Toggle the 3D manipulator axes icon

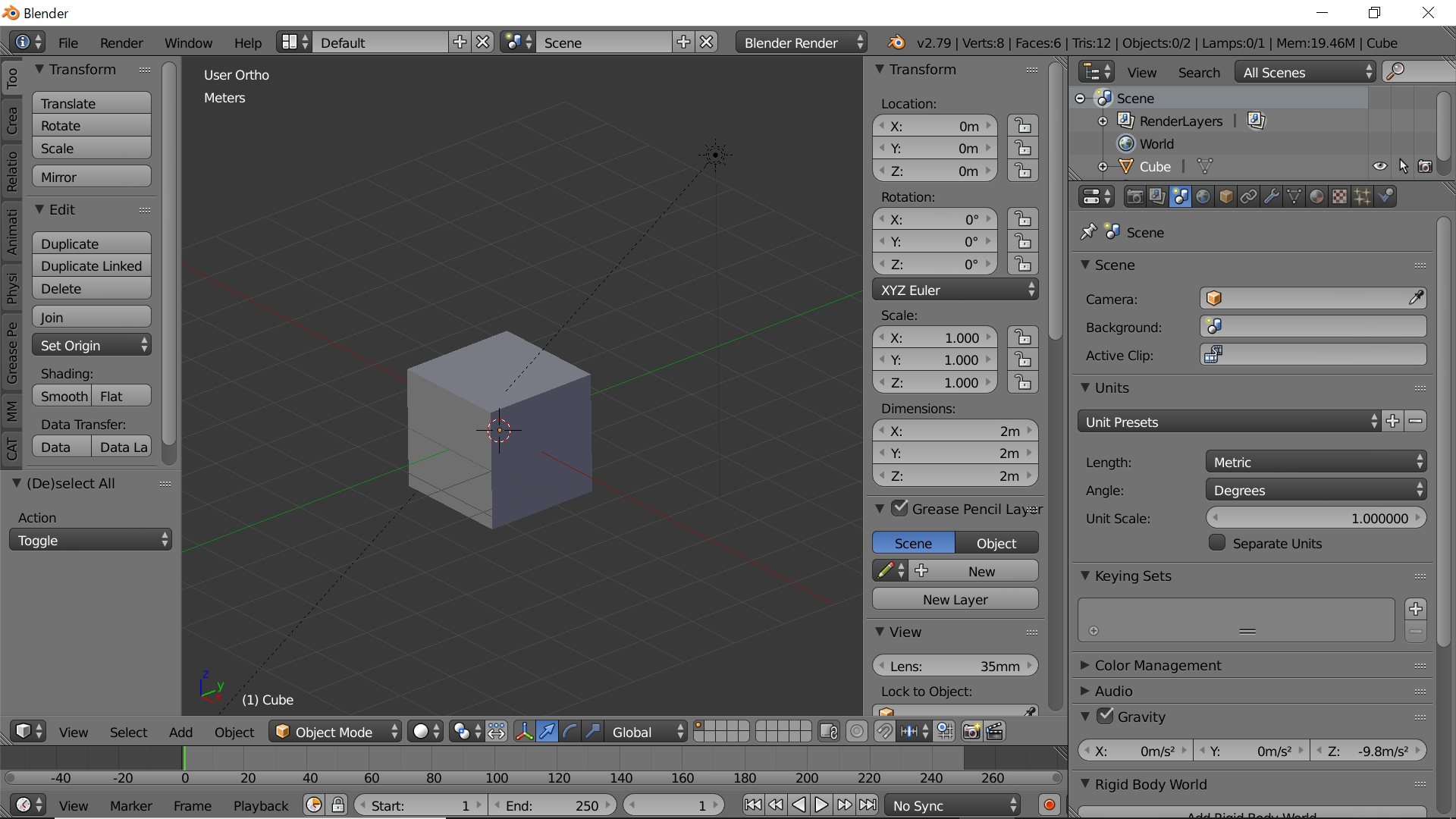pos(524,732)
